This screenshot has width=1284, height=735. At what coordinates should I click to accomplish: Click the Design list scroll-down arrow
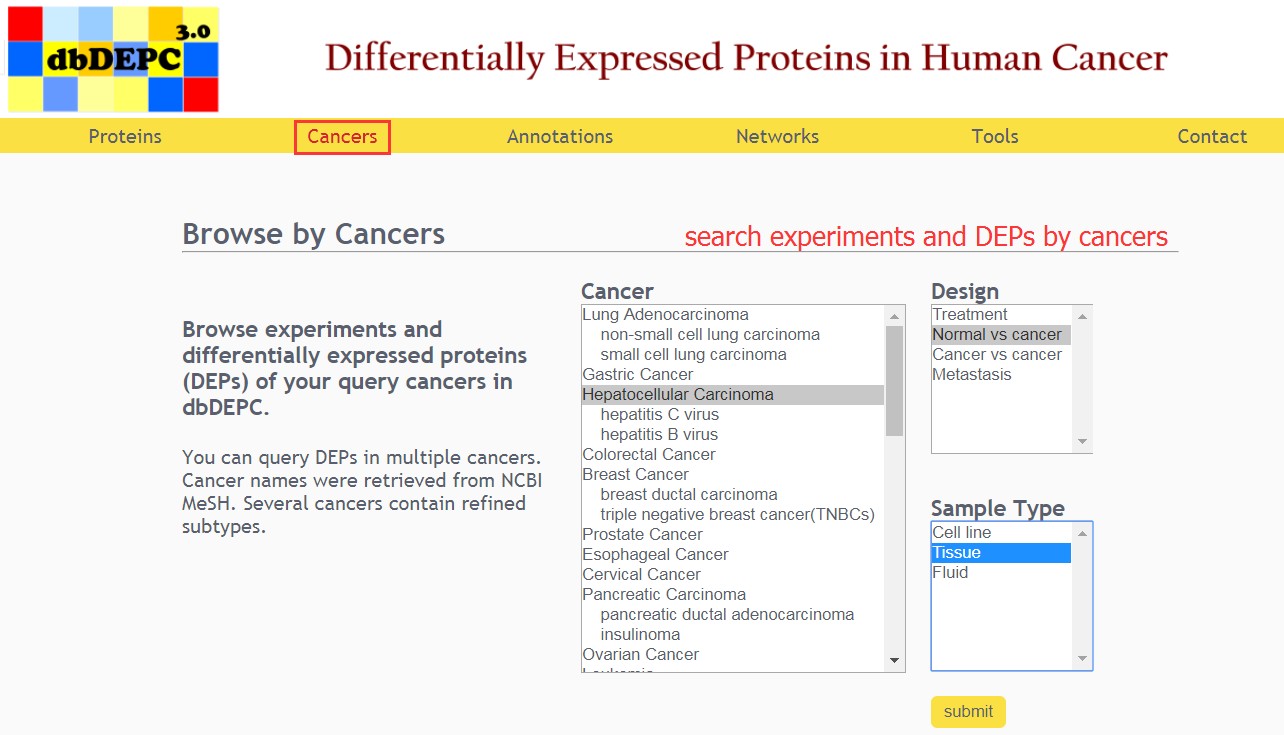coord(1082,442)
